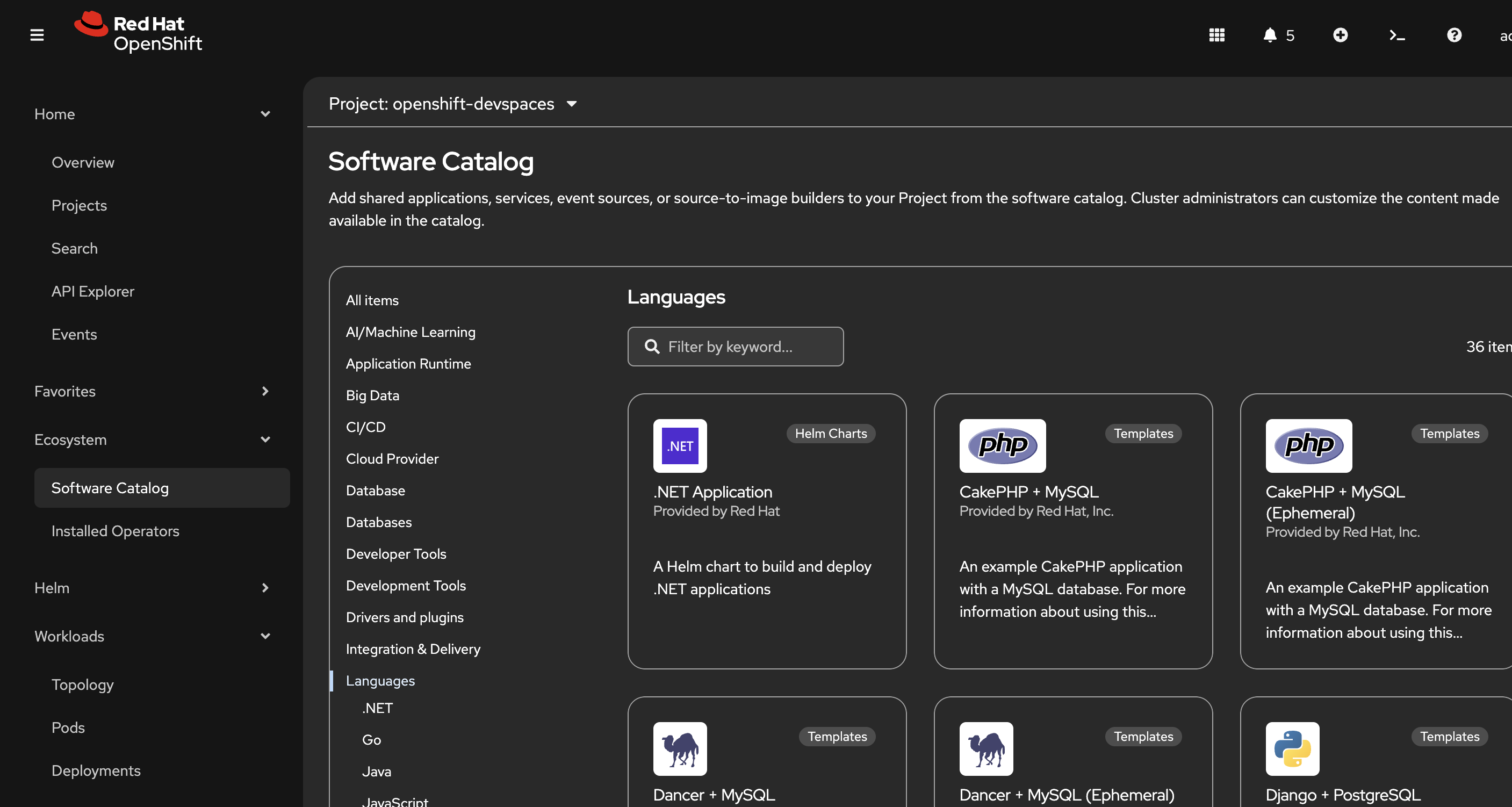Open the notifications bell
The height and width of the screenshot is (807, 1512).
[1270, 35]
